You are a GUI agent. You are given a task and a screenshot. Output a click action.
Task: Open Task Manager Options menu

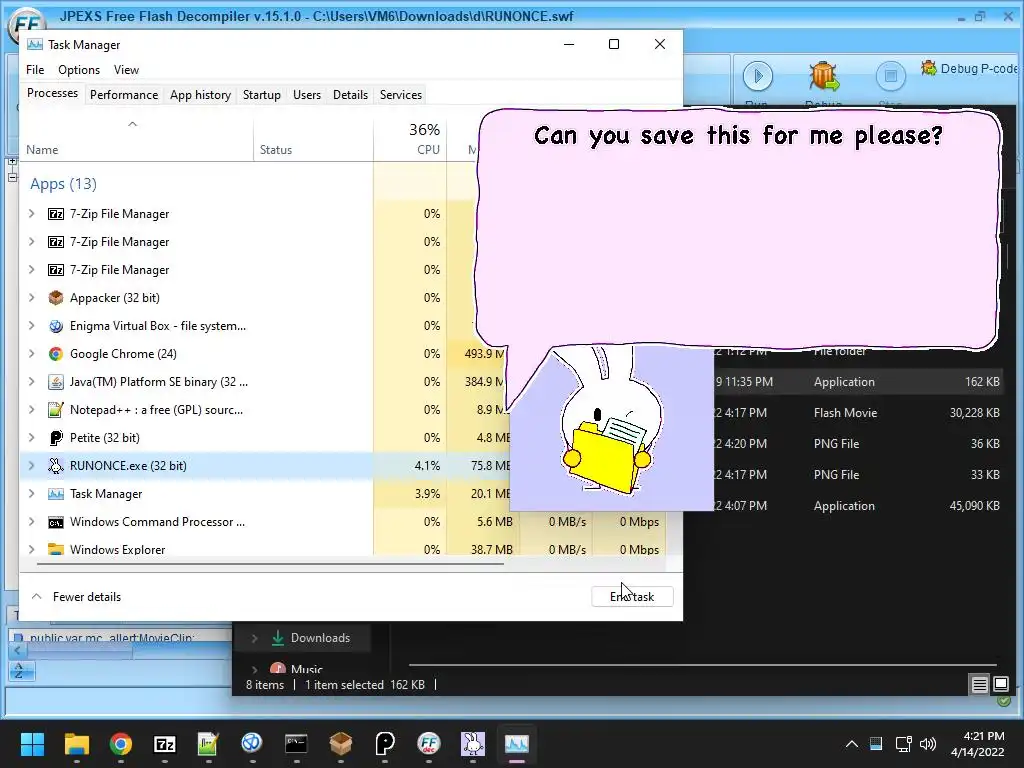79,70
